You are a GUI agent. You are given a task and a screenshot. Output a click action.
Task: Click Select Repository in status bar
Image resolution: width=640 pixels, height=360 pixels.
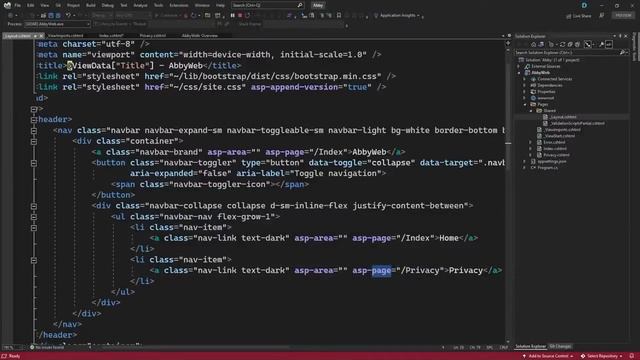tap(602, 356)
